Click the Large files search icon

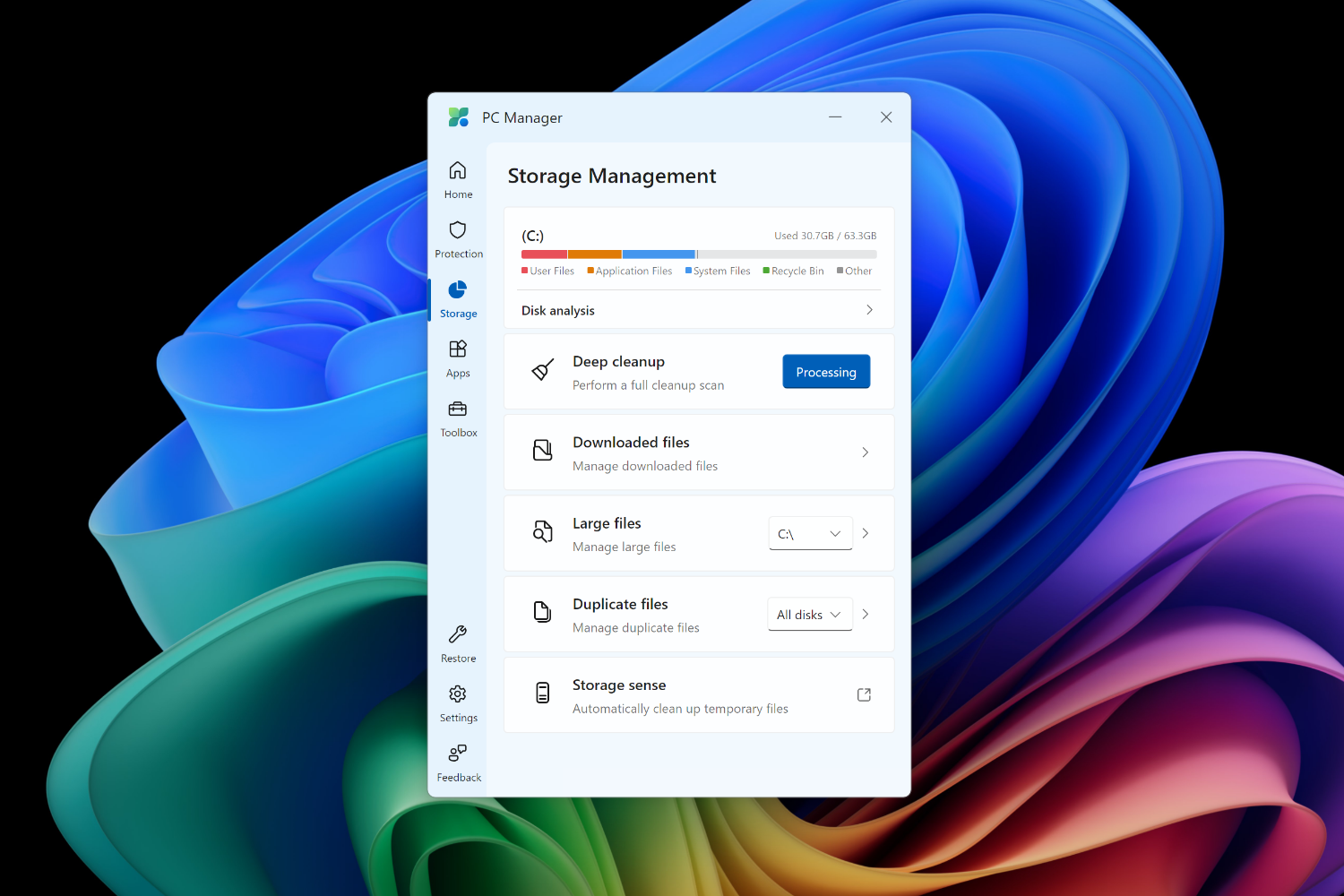(543, 531)
